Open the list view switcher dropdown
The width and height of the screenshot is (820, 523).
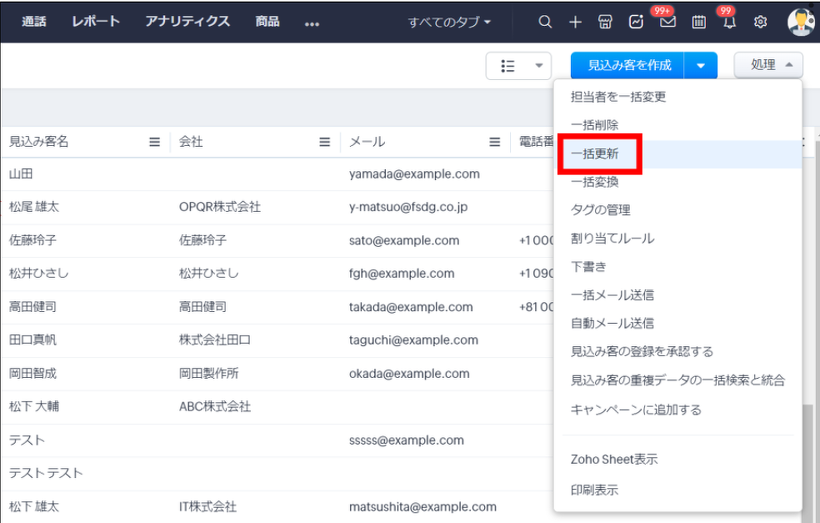tap(518, 65)
